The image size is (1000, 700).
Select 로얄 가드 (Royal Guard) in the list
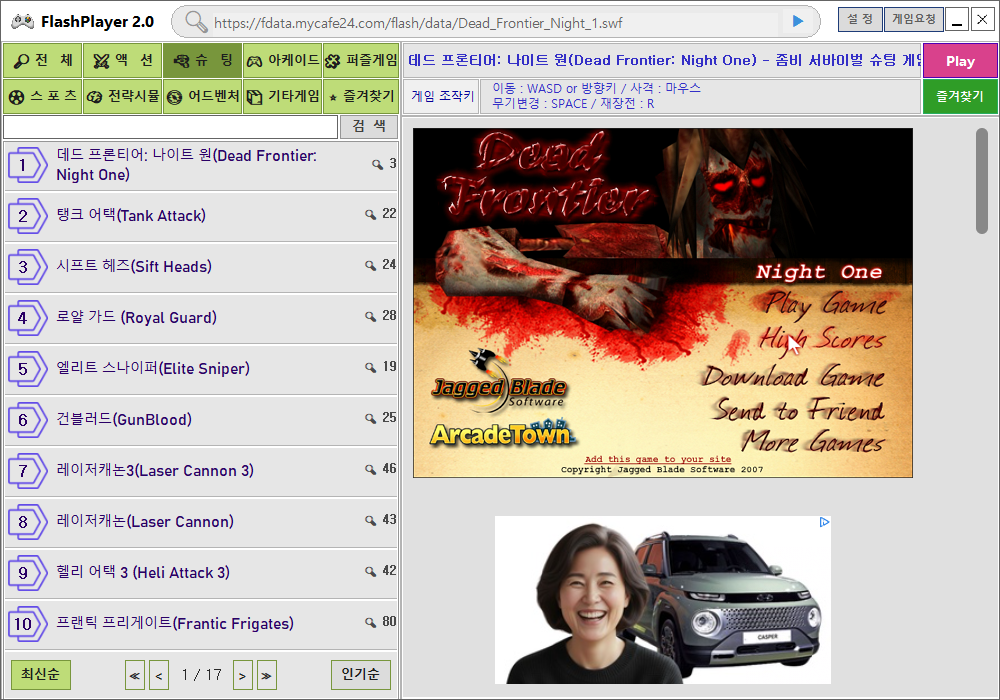pos(201,319)
